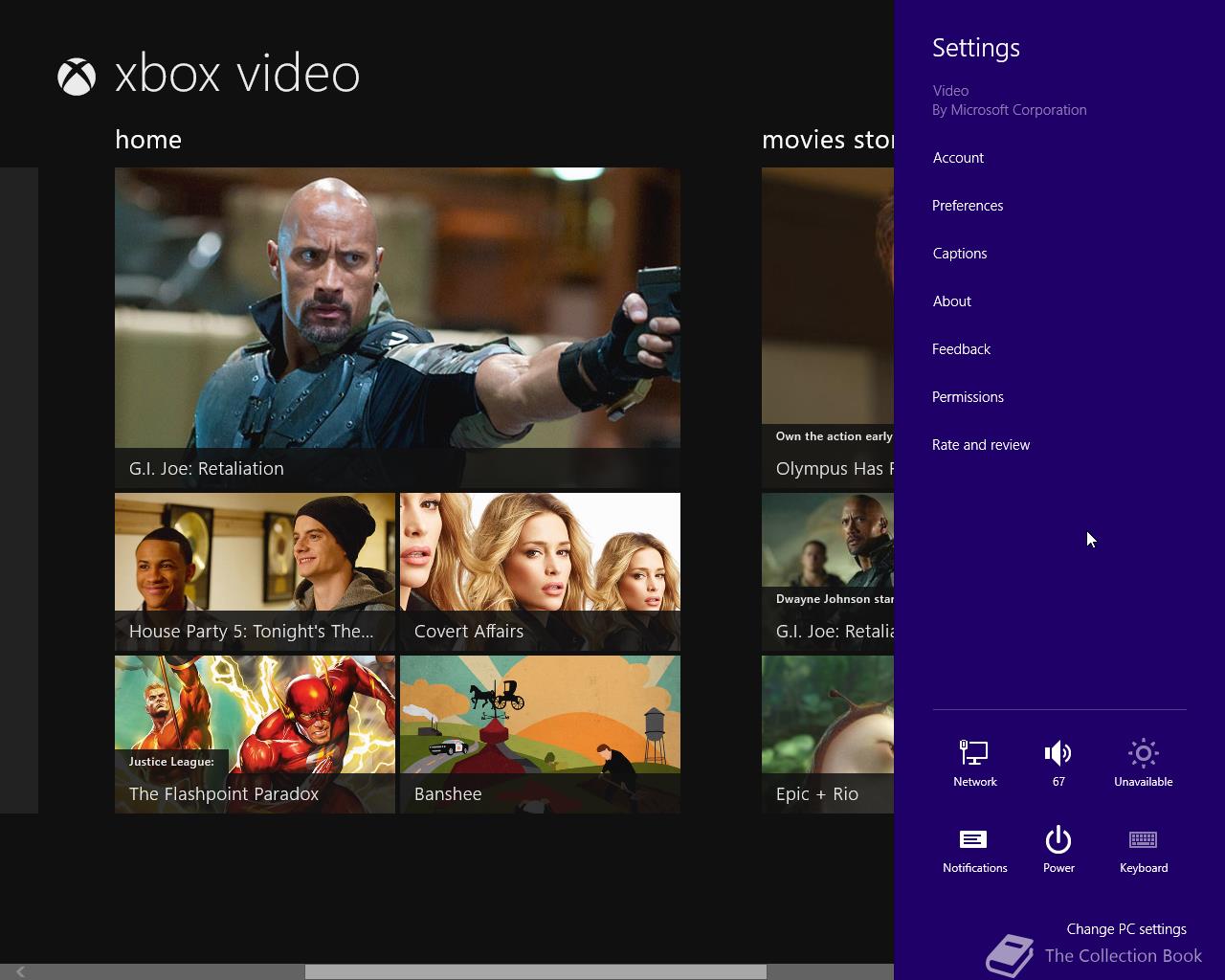1225x980 pixels.
Task: Click the 'xbox video' title text
Action: coord(237,74)
